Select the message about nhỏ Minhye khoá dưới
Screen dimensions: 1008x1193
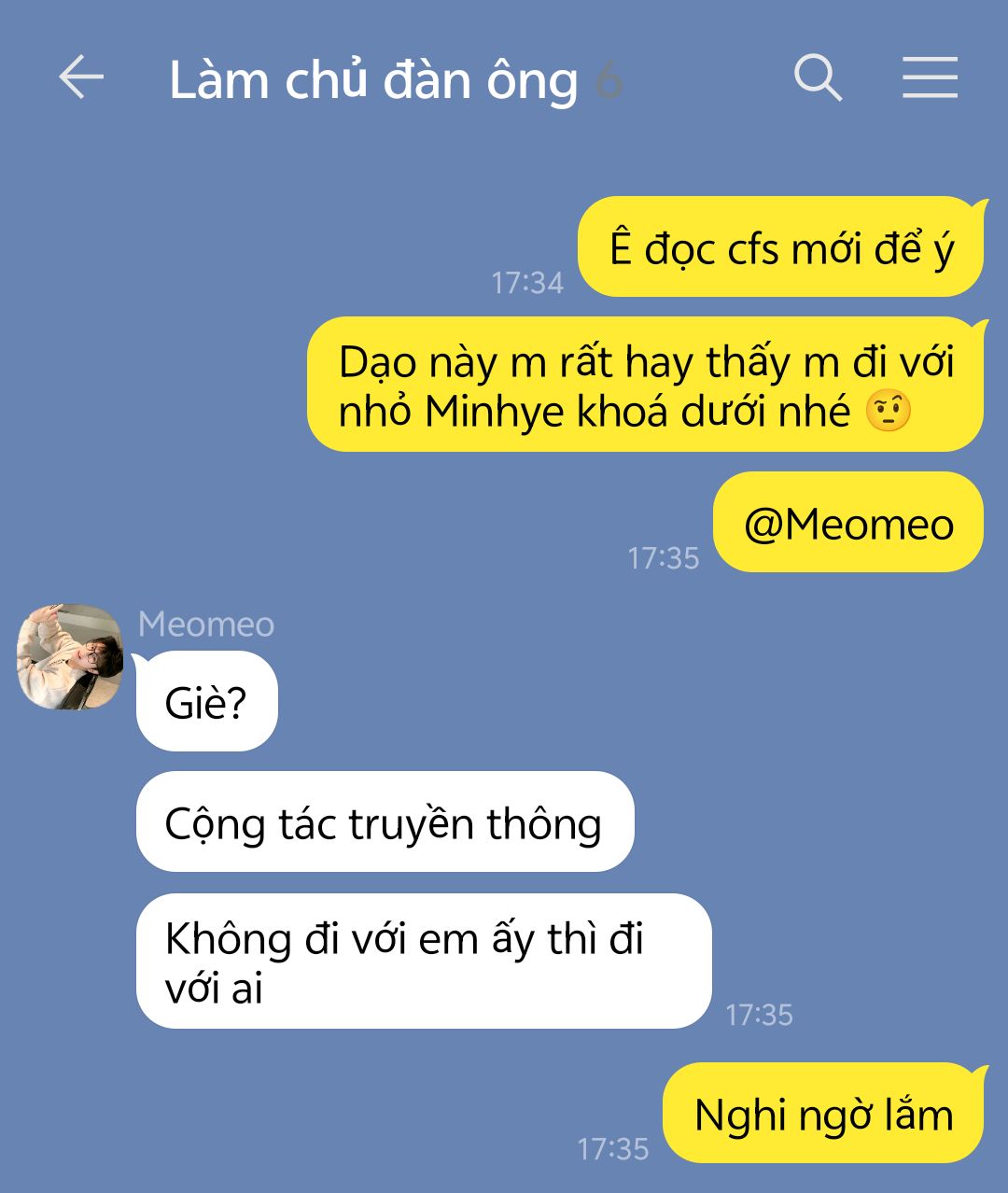tap(647, 385)
